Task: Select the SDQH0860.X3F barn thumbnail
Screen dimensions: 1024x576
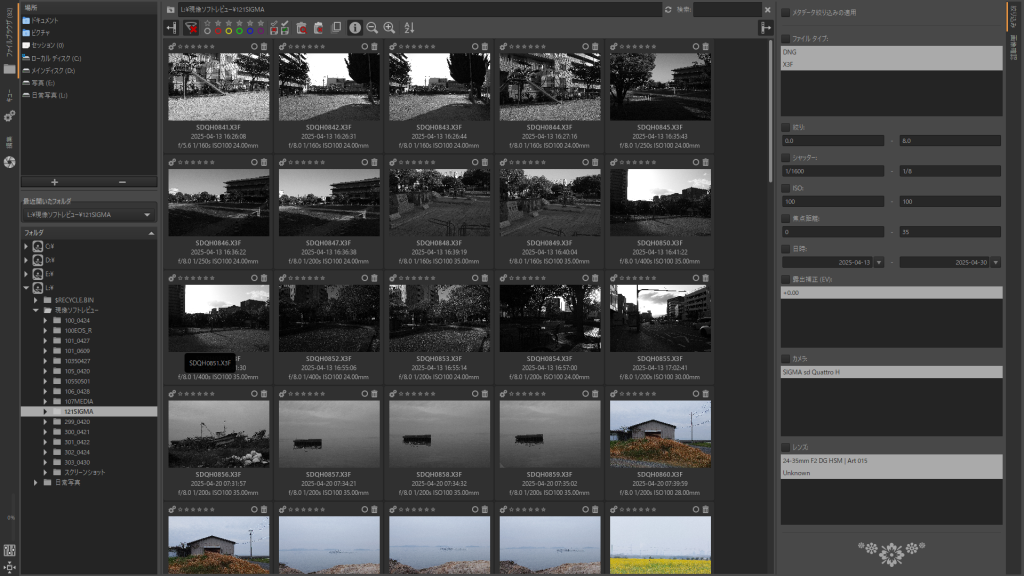Action: coord(660,434)
